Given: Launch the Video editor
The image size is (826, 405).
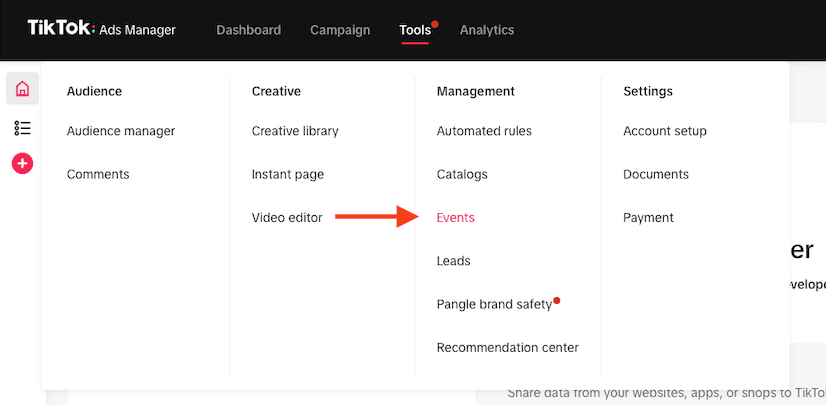Looking at the screenshot, I should pyautogui.click(x=287, y=218).
